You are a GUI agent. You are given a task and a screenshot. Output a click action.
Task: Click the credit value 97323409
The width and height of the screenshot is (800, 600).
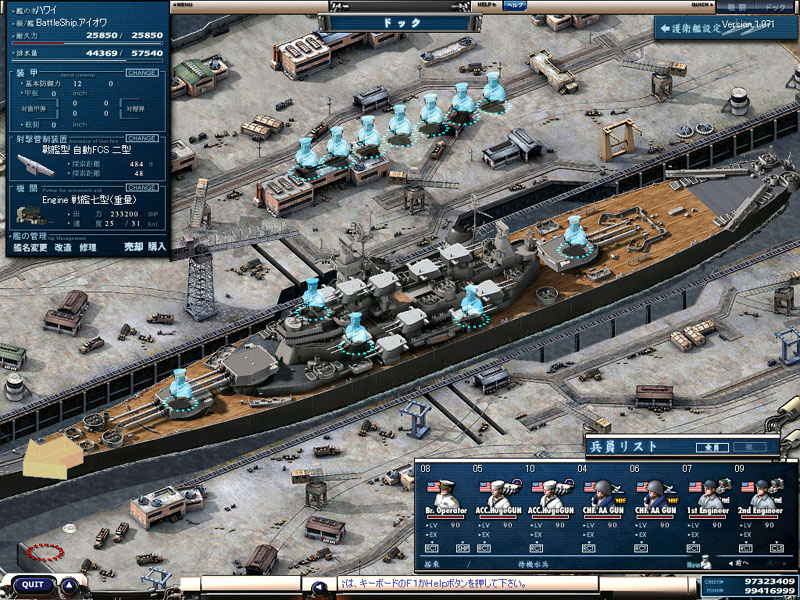(x=768, y=581)
